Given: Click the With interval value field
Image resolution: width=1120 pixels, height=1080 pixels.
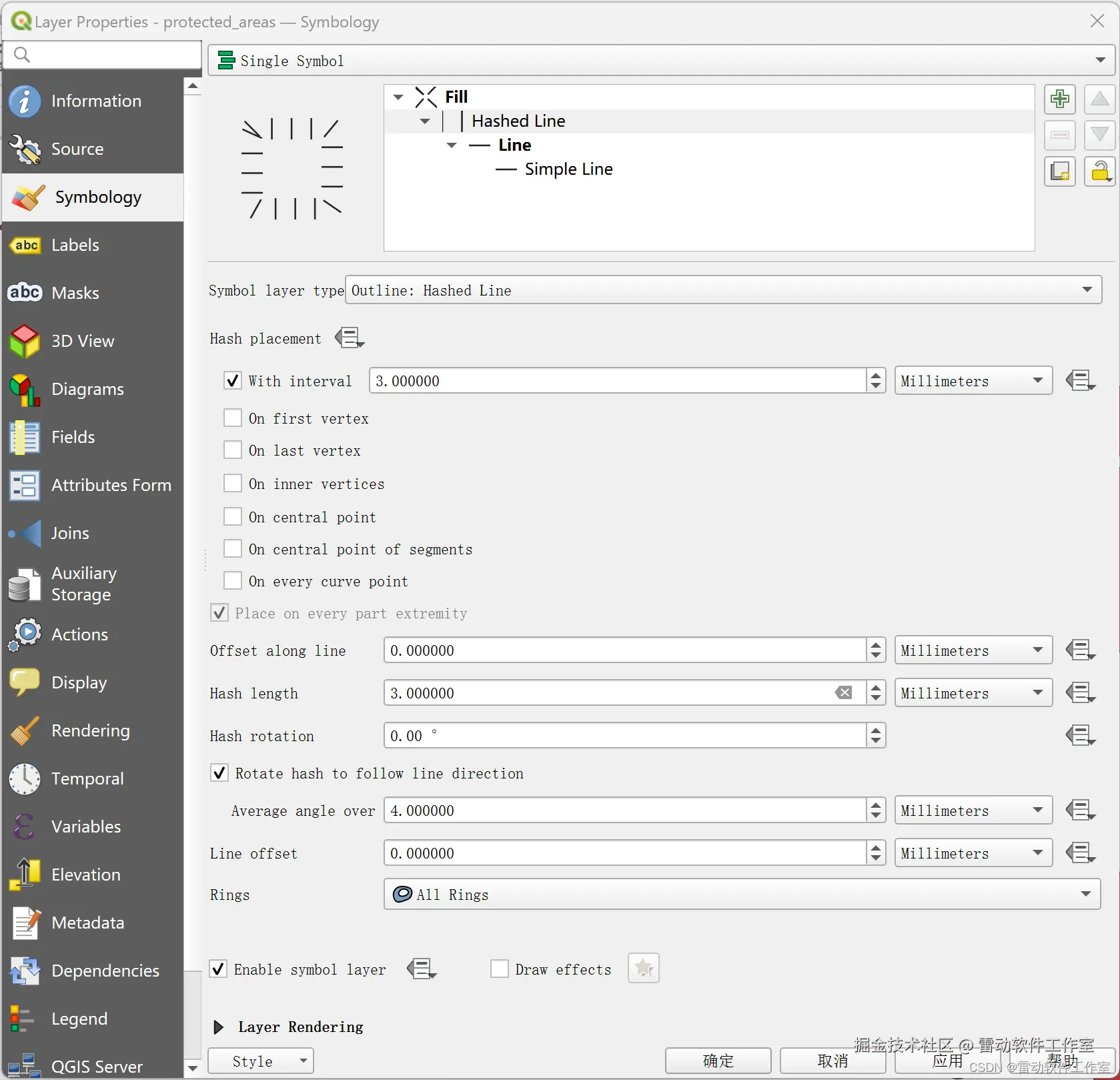Looking at the screenshot, I should pyautogui.click(x=618, y=381).
